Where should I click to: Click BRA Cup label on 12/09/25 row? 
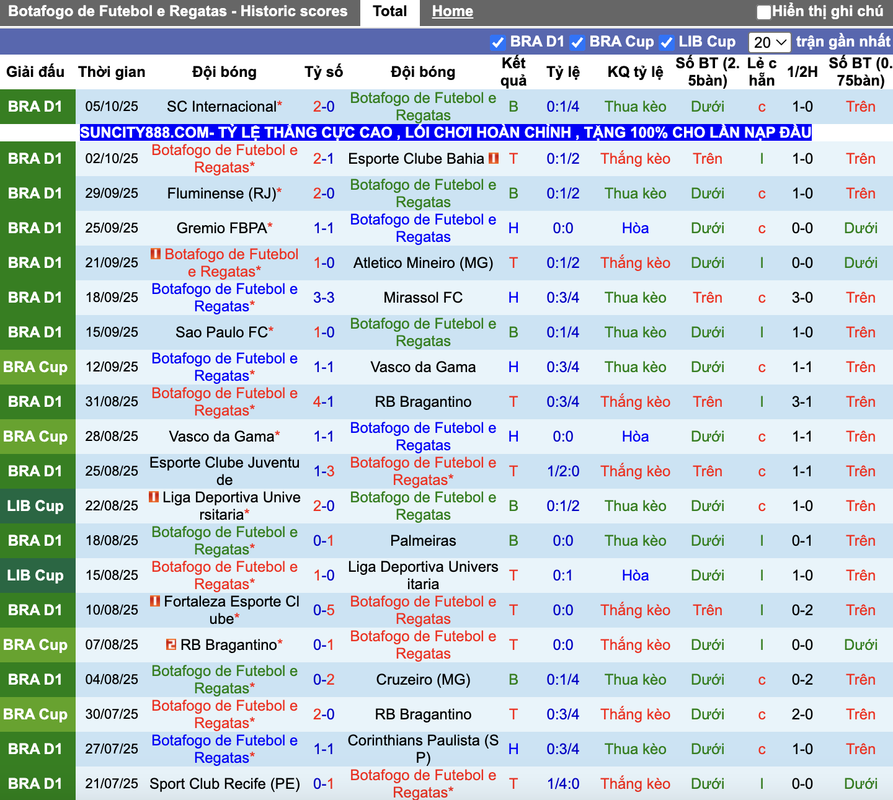pos(35,367)
